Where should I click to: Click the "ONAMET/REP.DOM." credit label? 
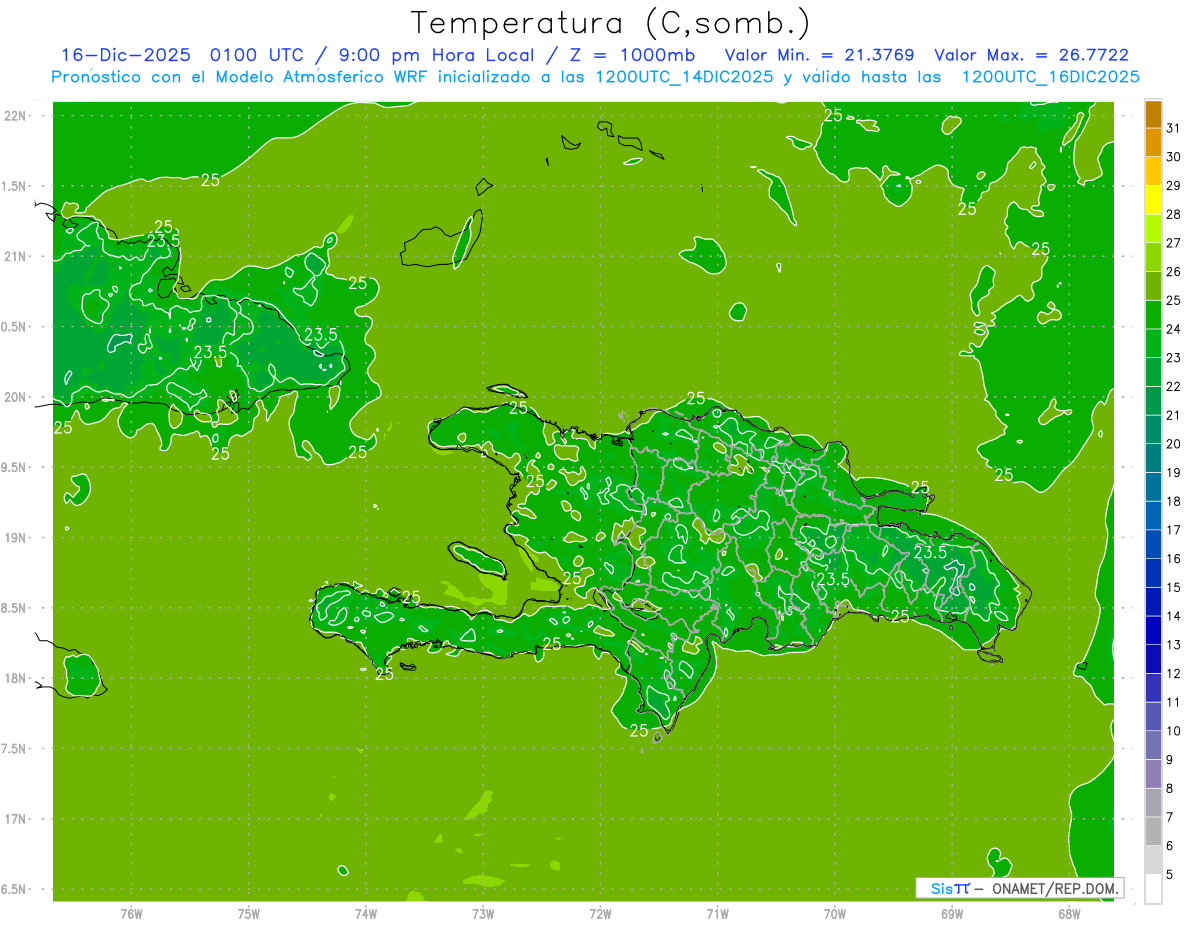point(1055,888)
